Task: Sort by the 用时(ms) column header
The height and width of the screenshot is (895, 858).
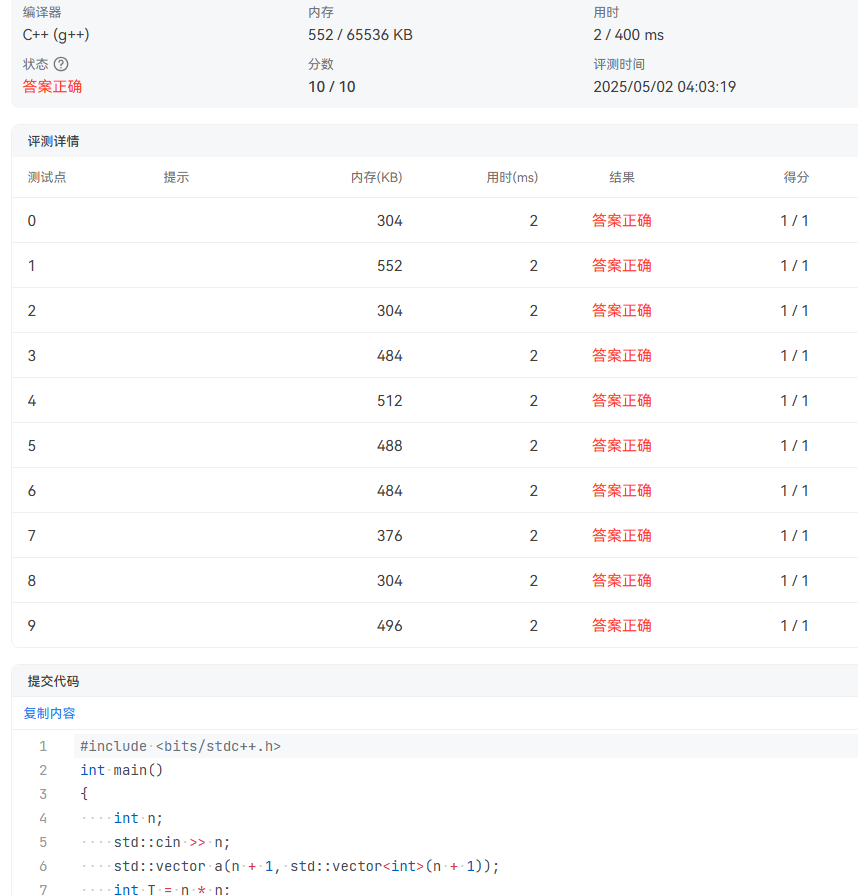Action: click(x=512, y=177)
